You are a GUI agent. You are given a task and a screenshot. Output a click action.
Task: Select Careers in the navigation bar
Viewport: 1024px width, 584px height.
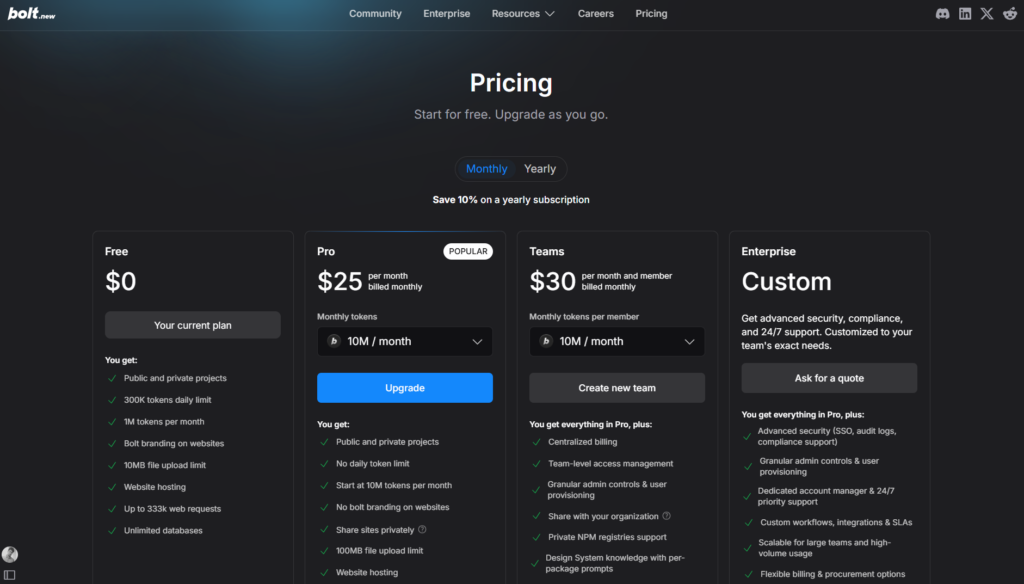point(595,13)
